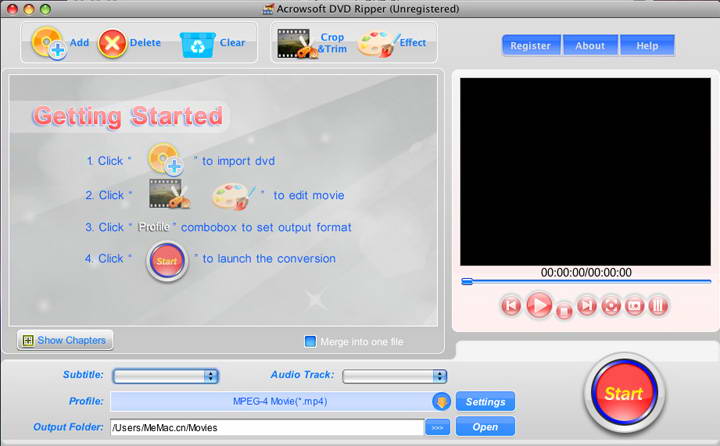Click the playback progress track

coord(586,282)
